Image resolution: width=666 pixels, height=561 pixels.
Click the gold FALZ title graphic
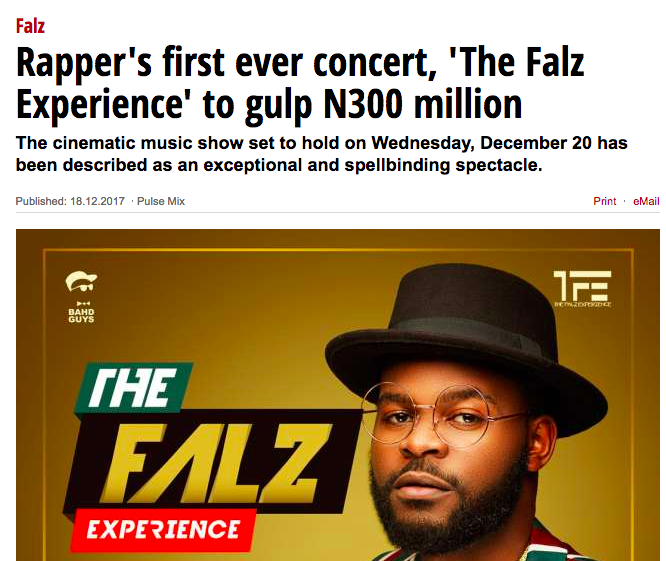point(211,462)
